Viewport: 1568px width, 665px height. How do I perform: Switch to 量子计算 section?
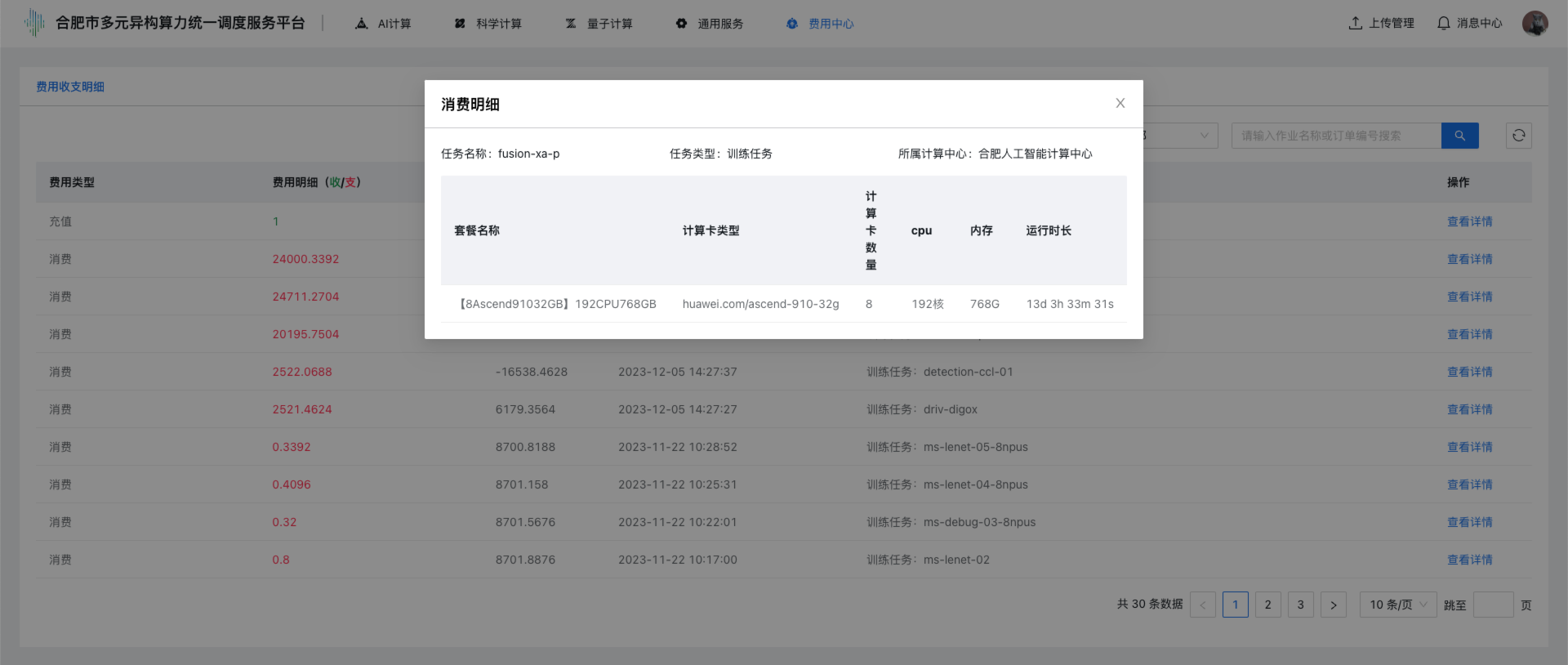pos(599,24)
